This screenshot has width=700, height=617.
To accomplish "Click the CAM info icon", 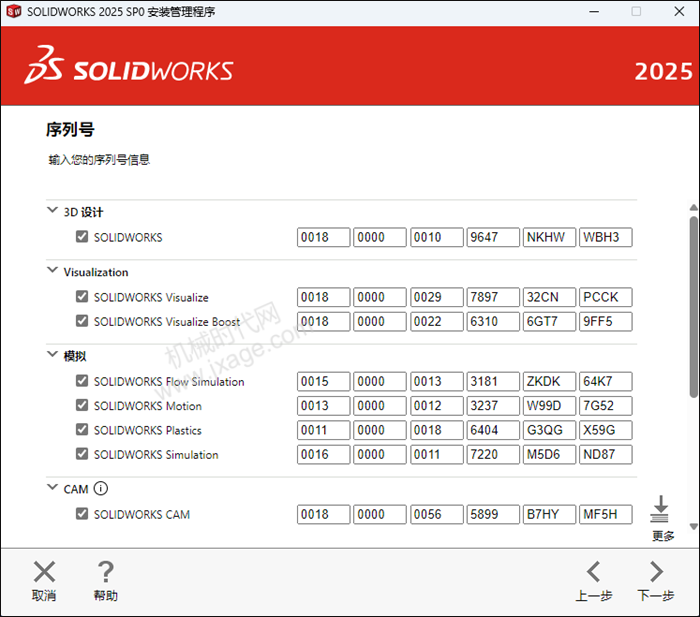I will 101,488.
